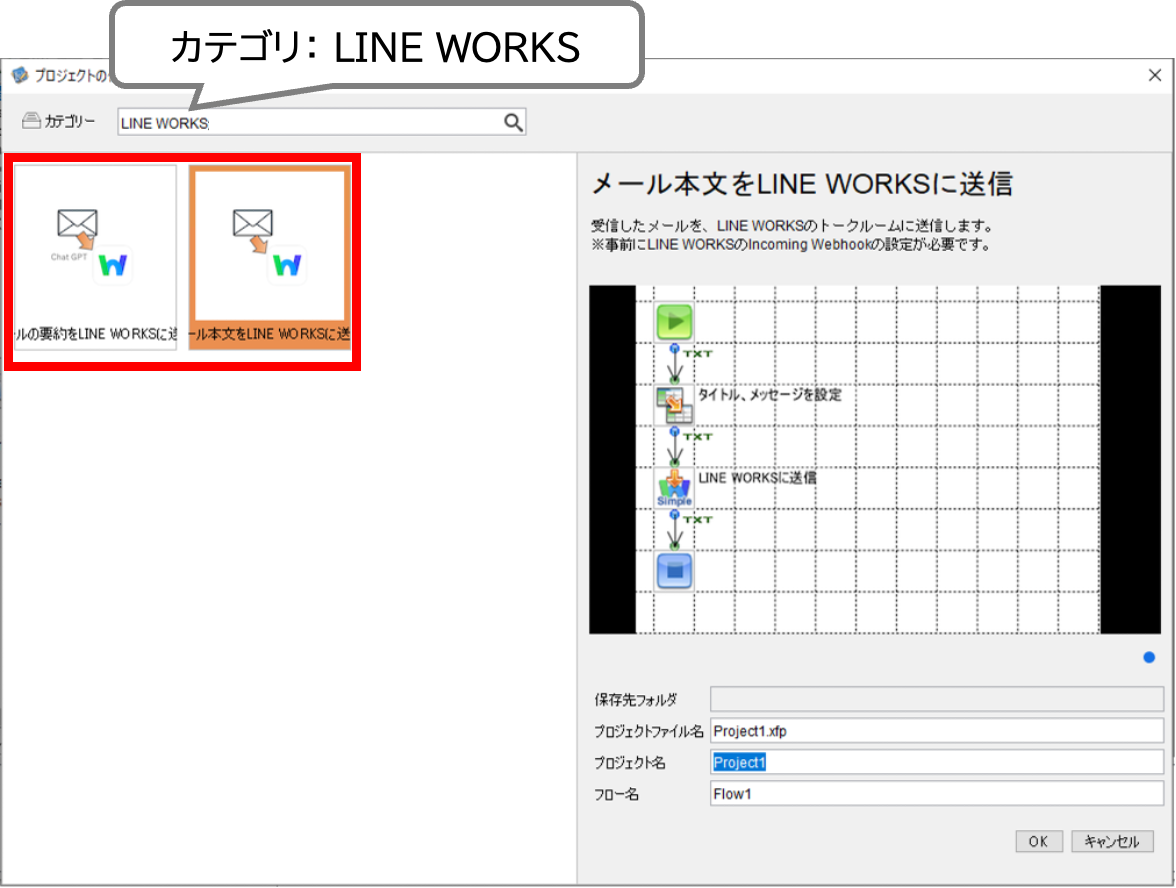
Task: Click the LINE WORKSに送信 label in flow preview
Action: 758,478
